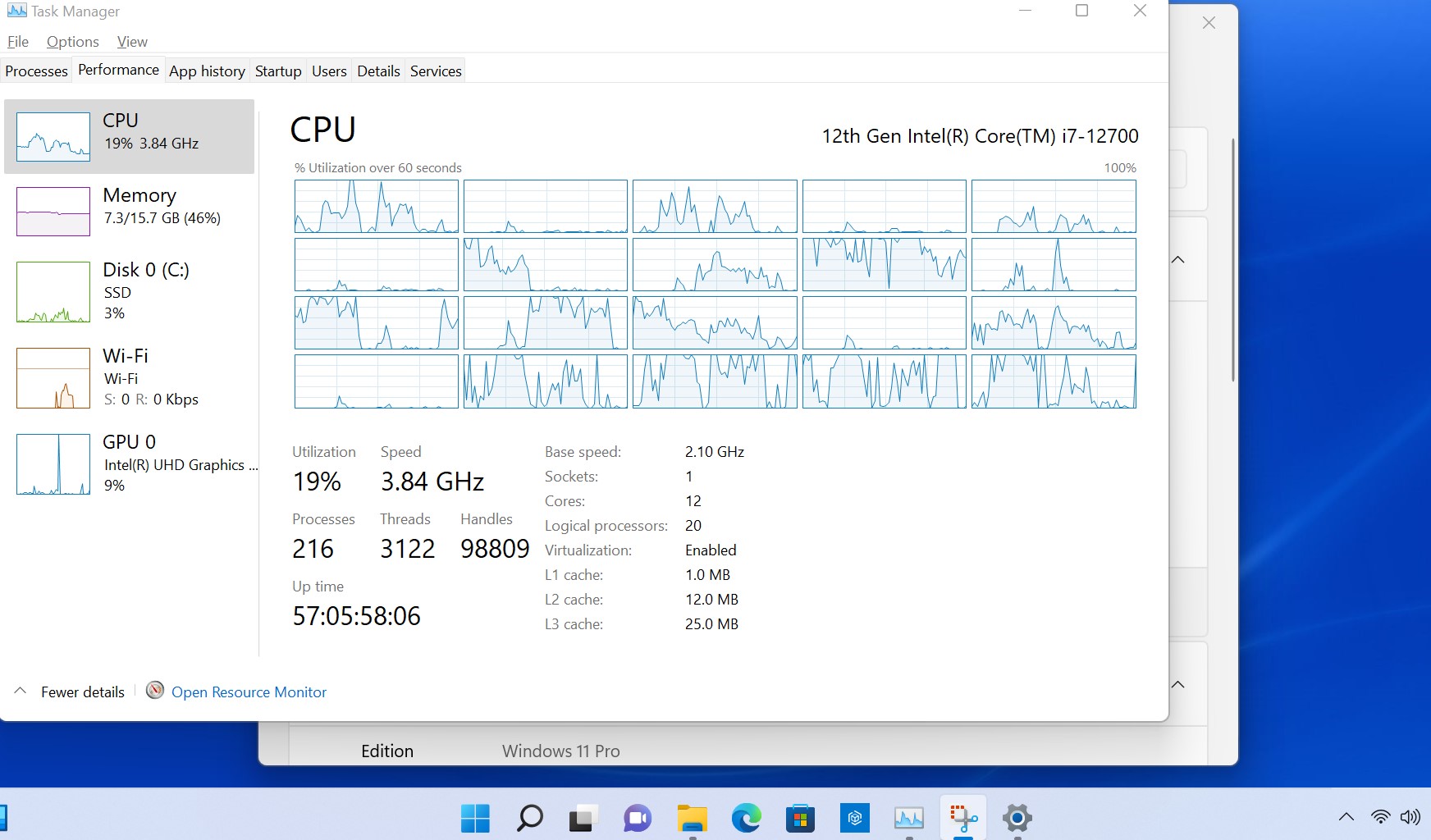The height and width of the screenshot is (840, 1431).
Task: Open Resource Monitor link
Action: click(x=249, y=692)
